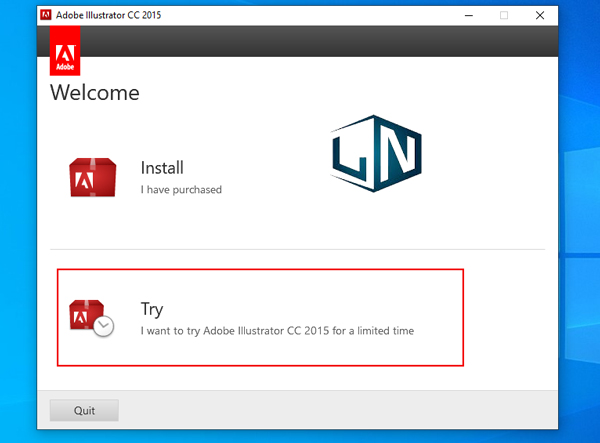Click the "Adobe Illustrator CC 2015" window title
The height and width of the screenshot is (443, 600).
108,15
